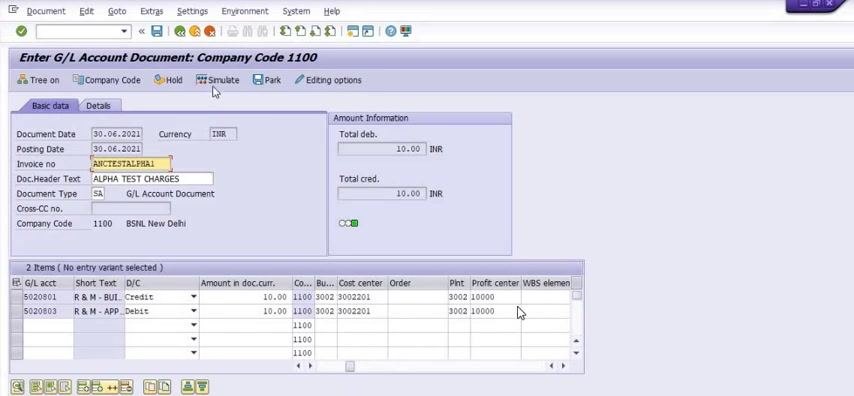Viewport: 854px width, 396px height.
Task: Open D/C dropdown in first empty row
Action: coord(193,325)
